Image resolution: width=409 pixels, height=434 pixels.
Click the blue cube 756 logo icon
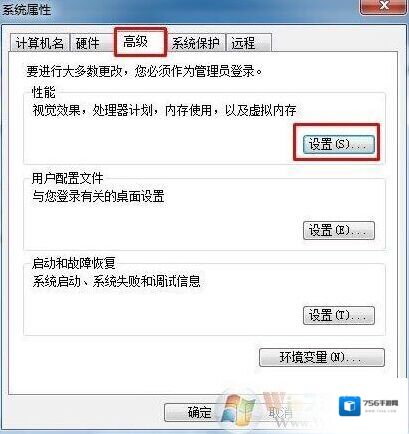350,406
